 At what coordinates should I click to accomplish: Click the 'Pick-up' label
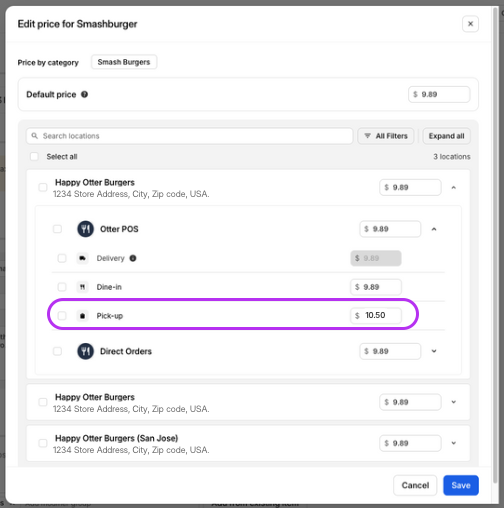[110, 316]
